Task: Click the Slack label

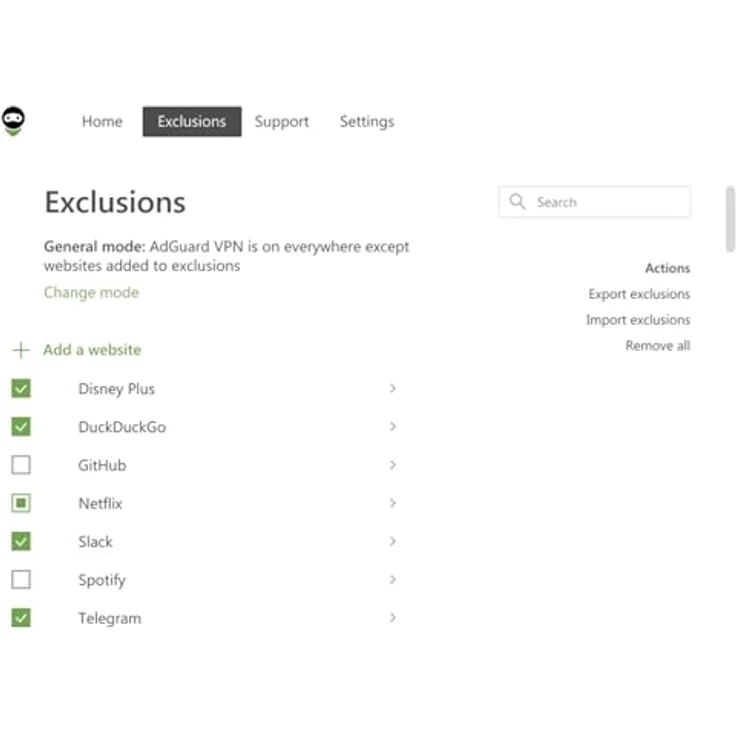Action: click(x=95, y=542)
